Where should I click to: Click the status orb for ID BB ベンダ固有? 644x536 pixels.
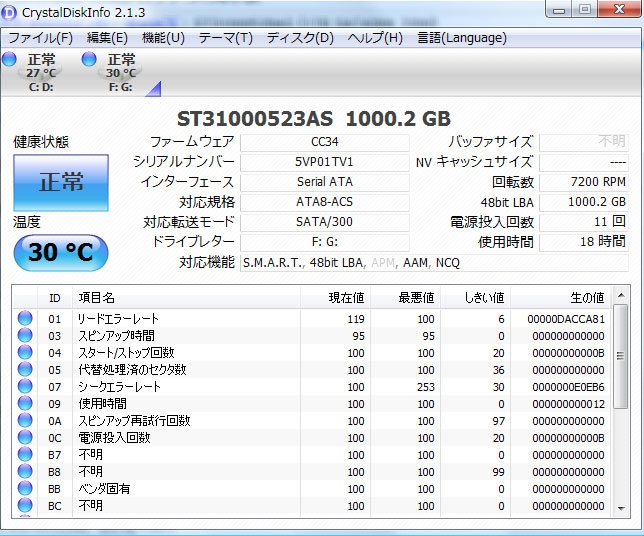coord(25,488)
